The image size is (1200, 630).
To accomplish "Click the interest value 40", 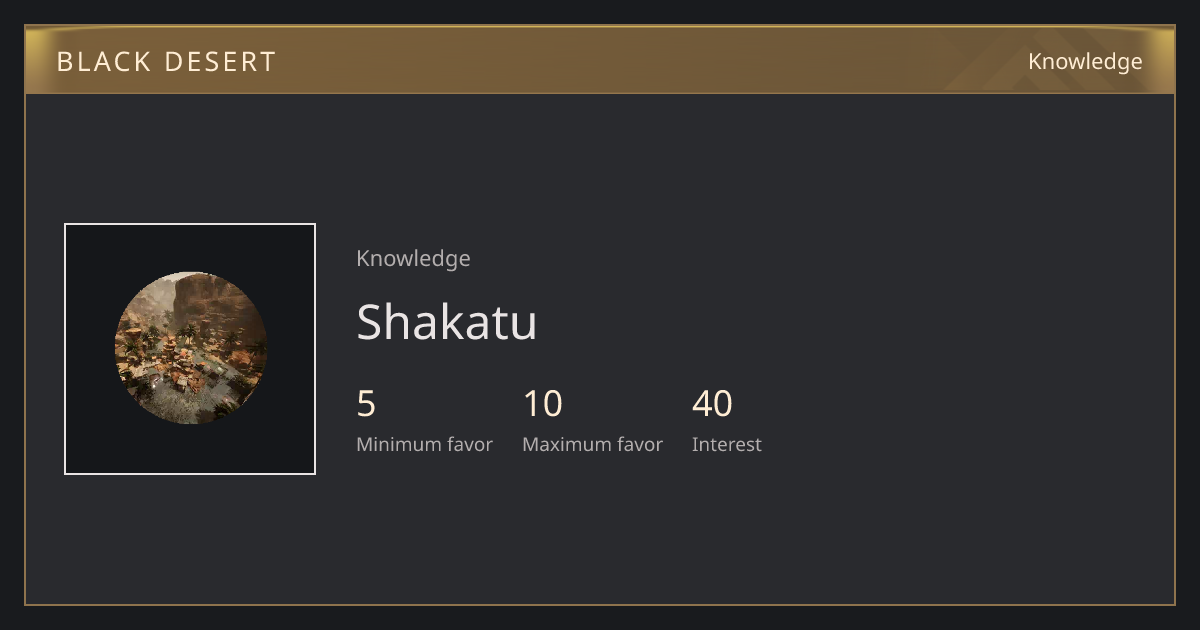I will tap(712, 404).
